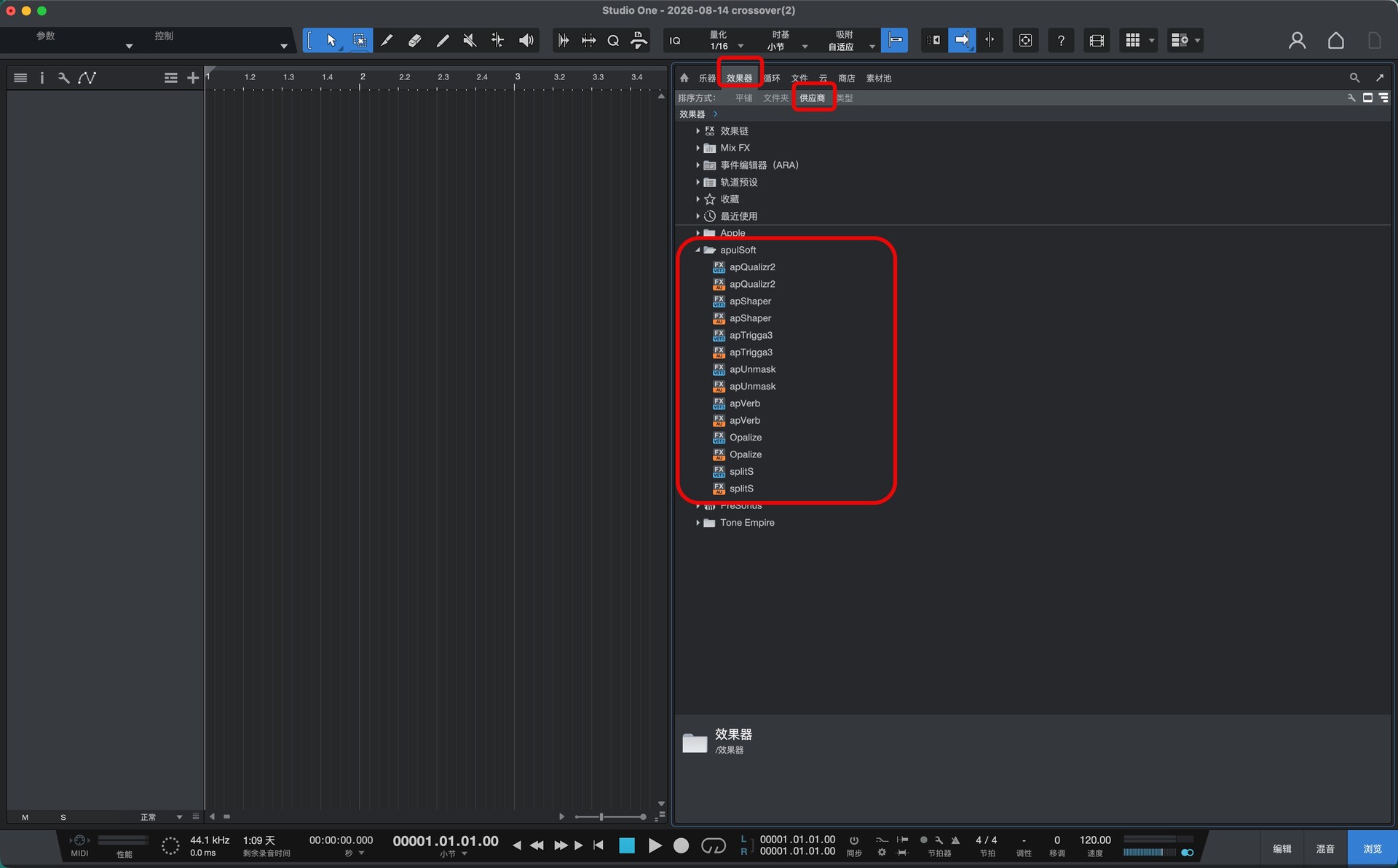This screenshot has width=1398, height=868.
Task: Detach the browser panel with arrow icon
Action: pos(1380,78)
